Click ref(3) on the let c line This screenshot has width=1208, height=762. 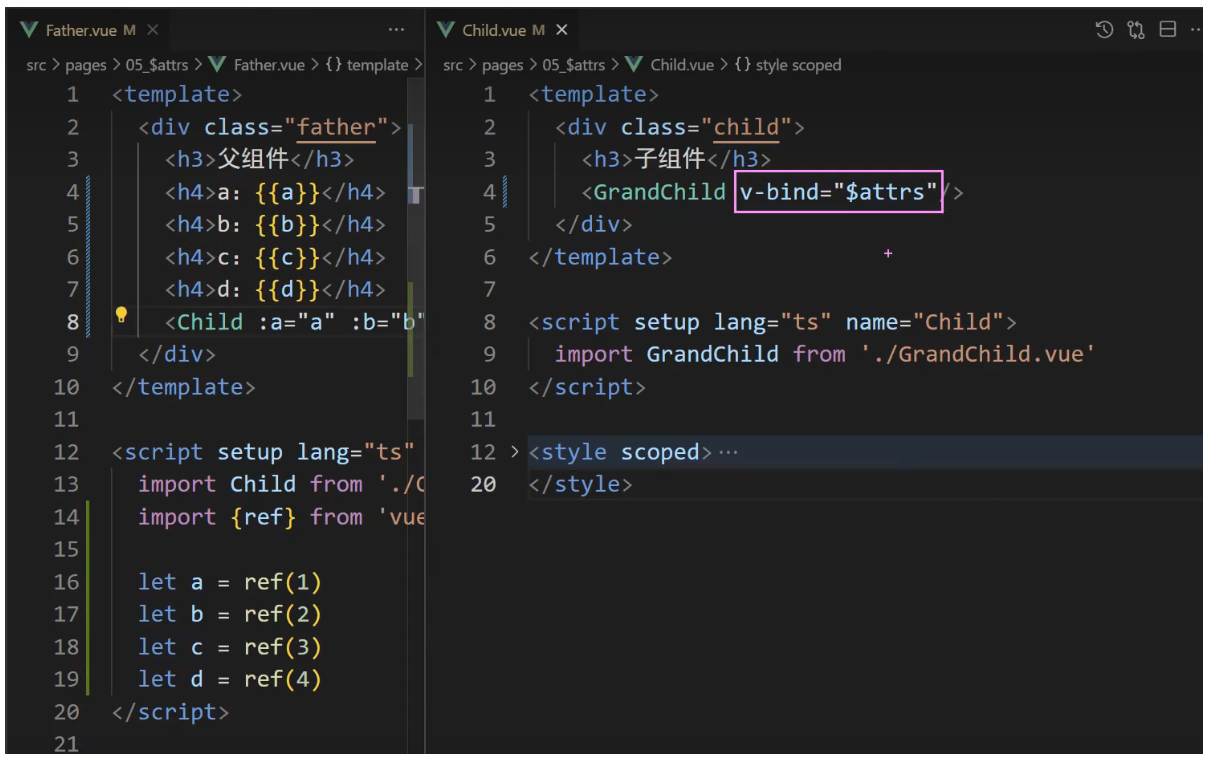[x=283, y=647]
